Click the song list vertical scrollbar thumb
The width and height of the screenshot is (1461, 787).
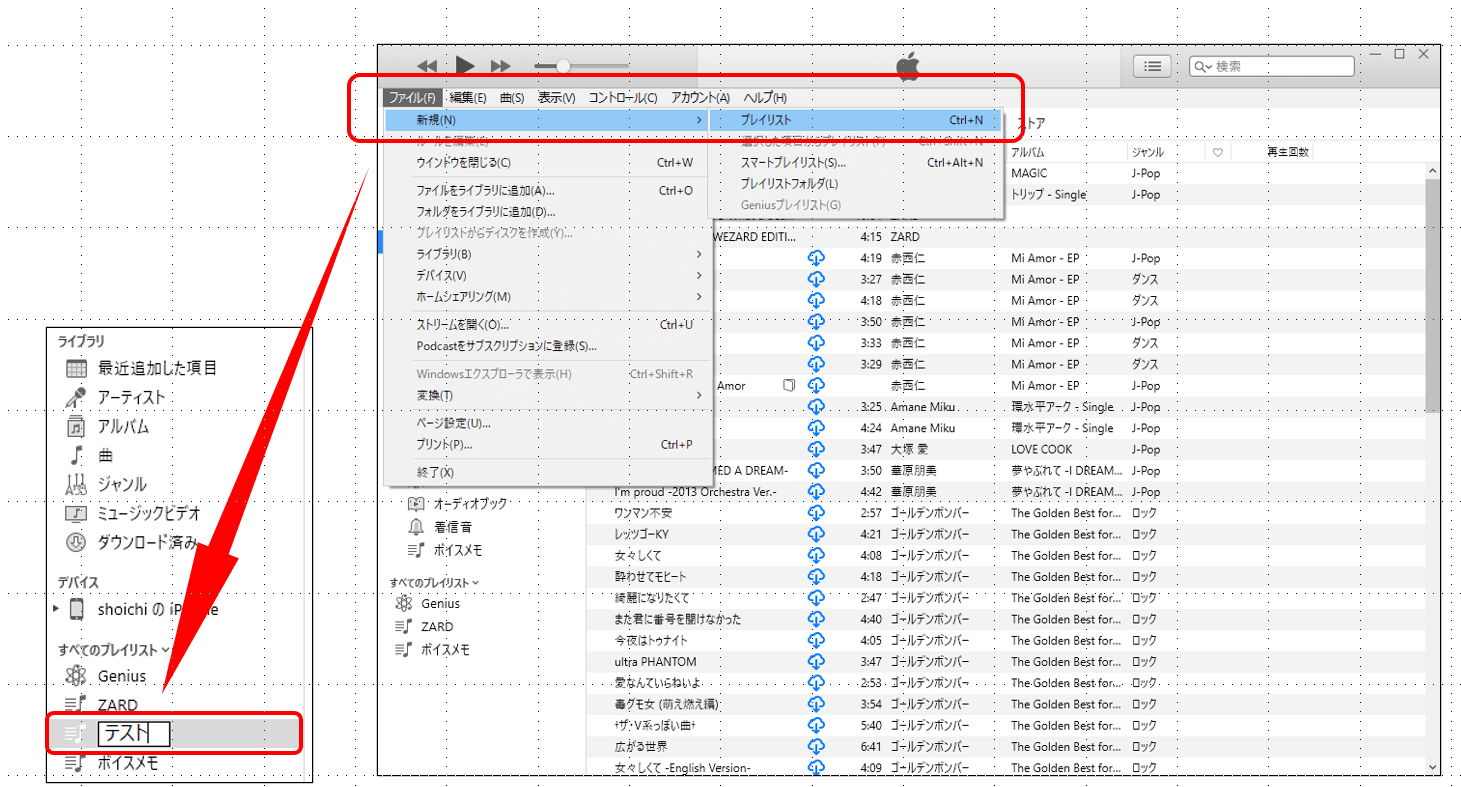tap(1433, 296)
